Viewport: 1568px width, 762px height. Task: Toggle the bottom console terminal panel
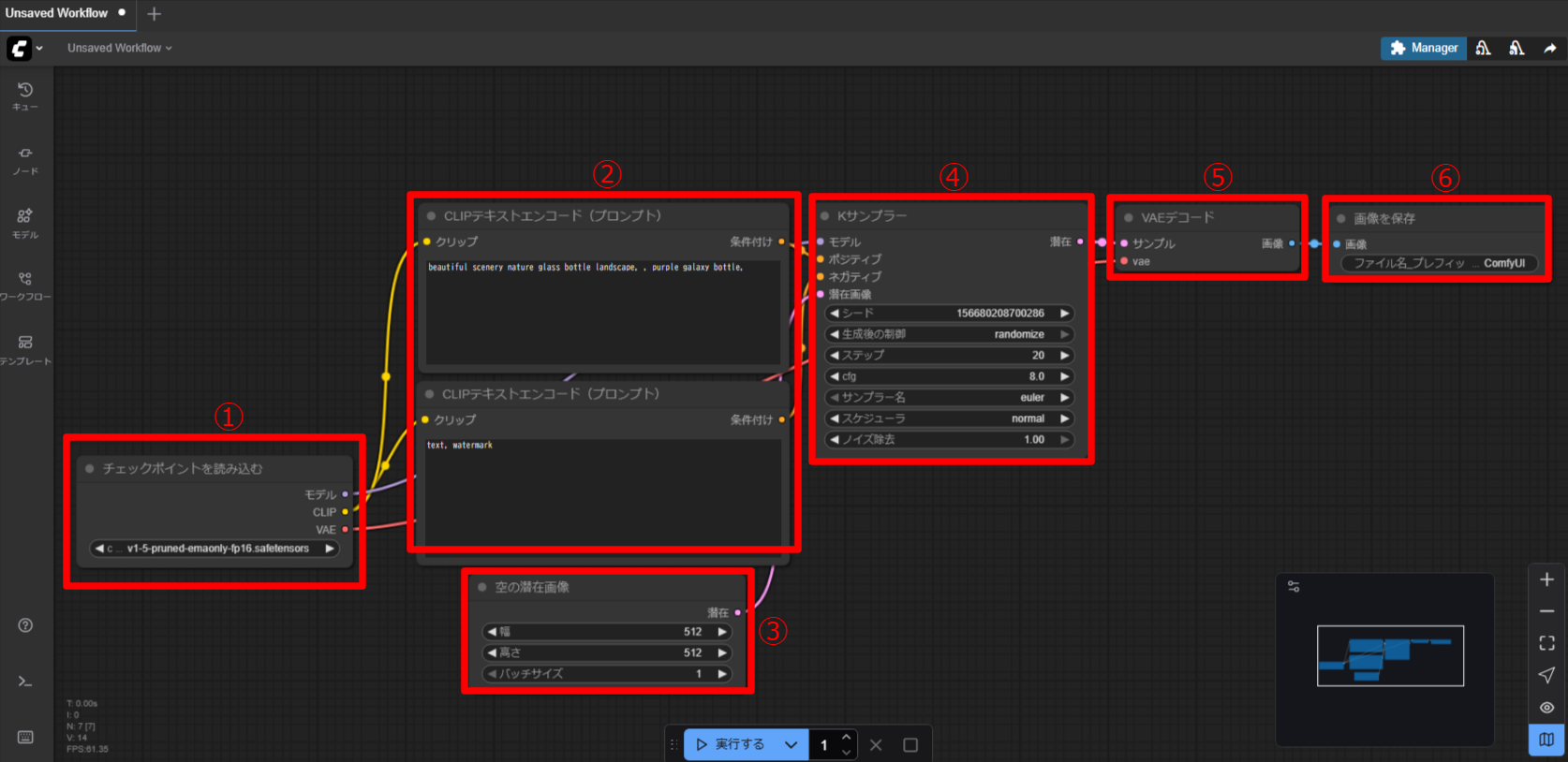click(25, 681)
